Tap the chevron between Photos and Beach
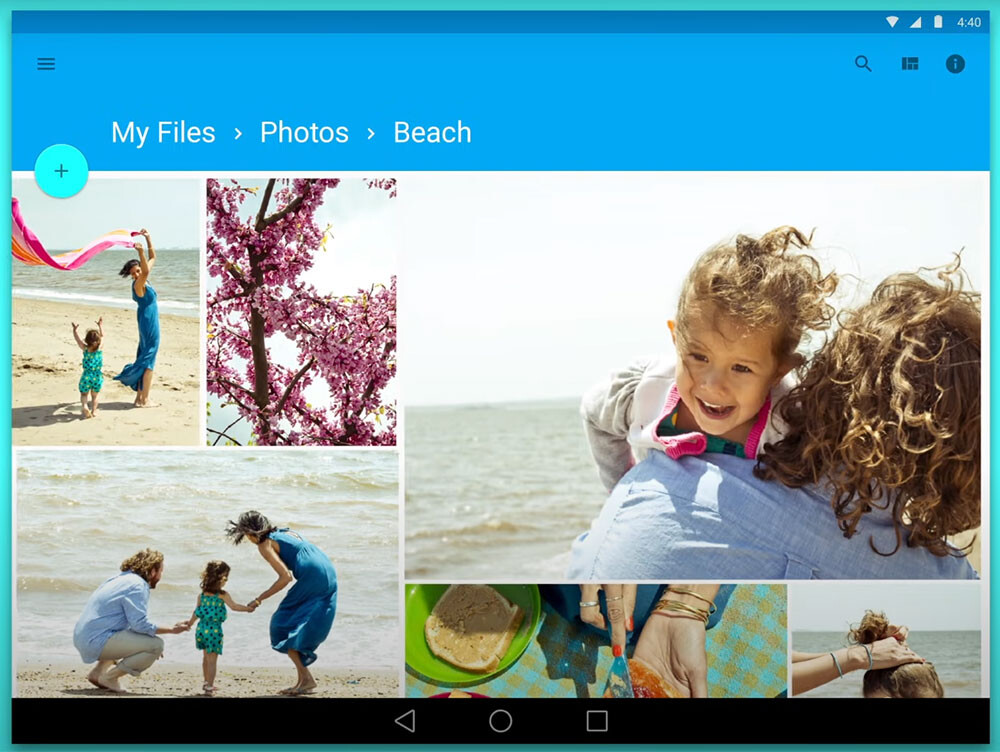 (x=370, y=132)
